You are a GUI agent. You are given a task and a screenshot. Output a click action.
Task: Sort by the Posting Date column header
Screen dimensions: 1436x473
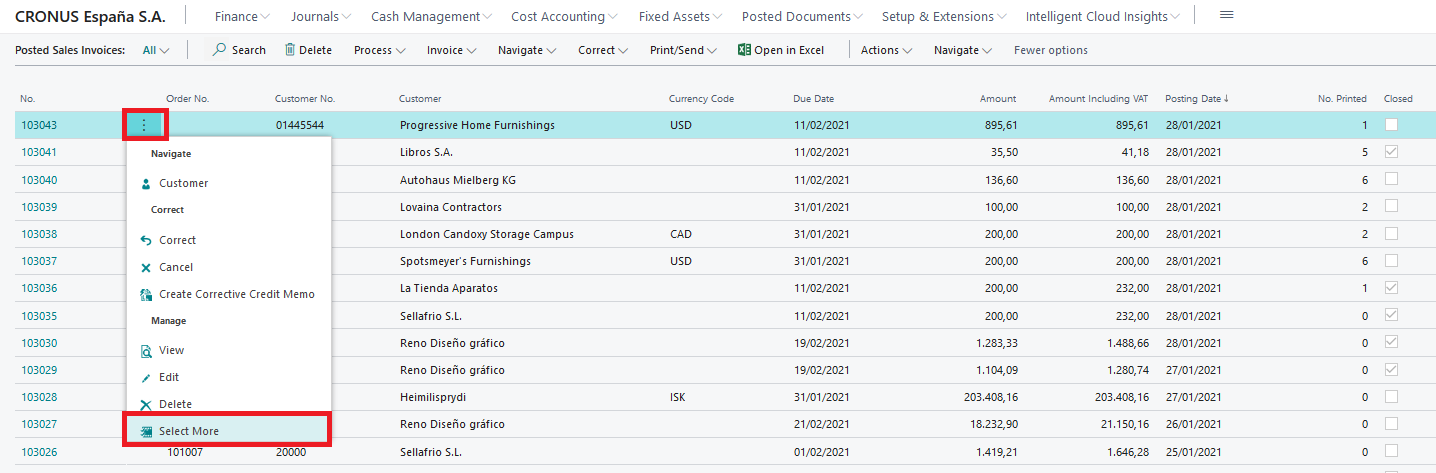(x=1197, y=99)
